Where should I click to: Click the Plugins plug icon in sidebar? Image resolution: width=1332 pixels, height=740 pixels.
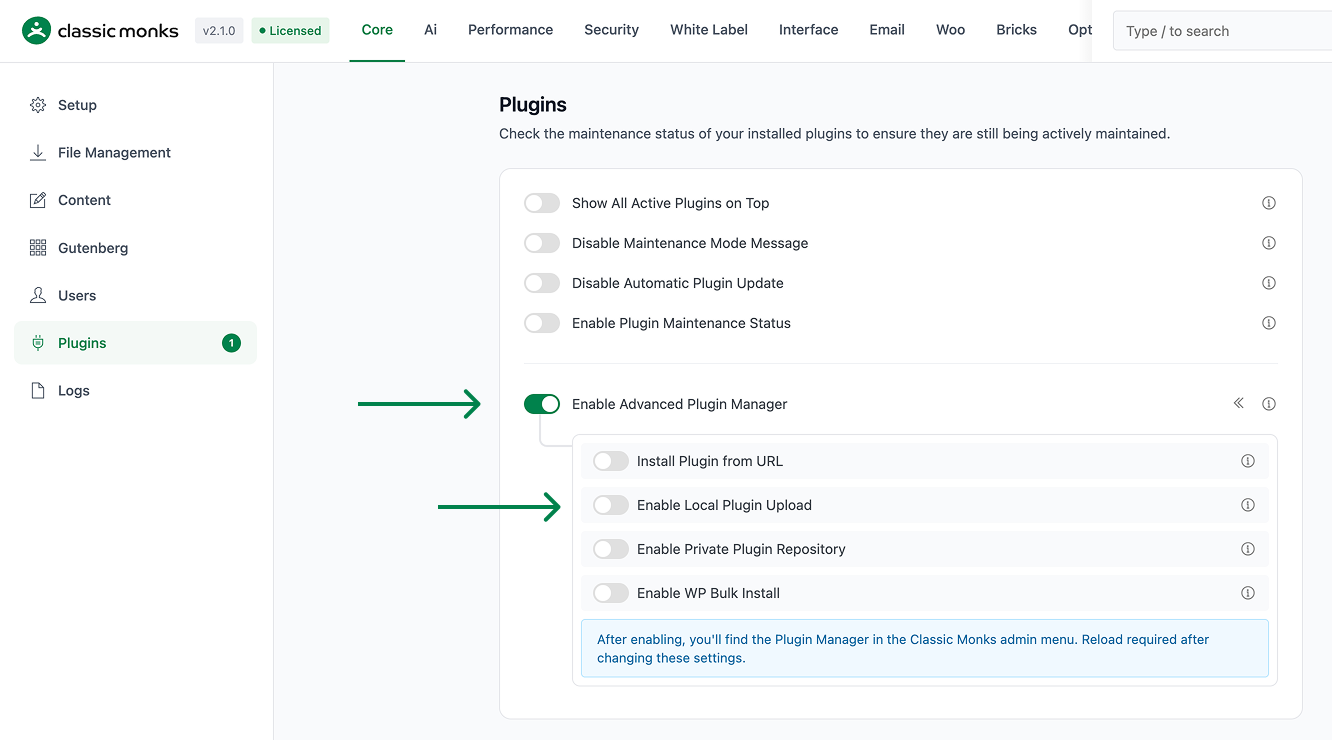(x=38, y=343)
